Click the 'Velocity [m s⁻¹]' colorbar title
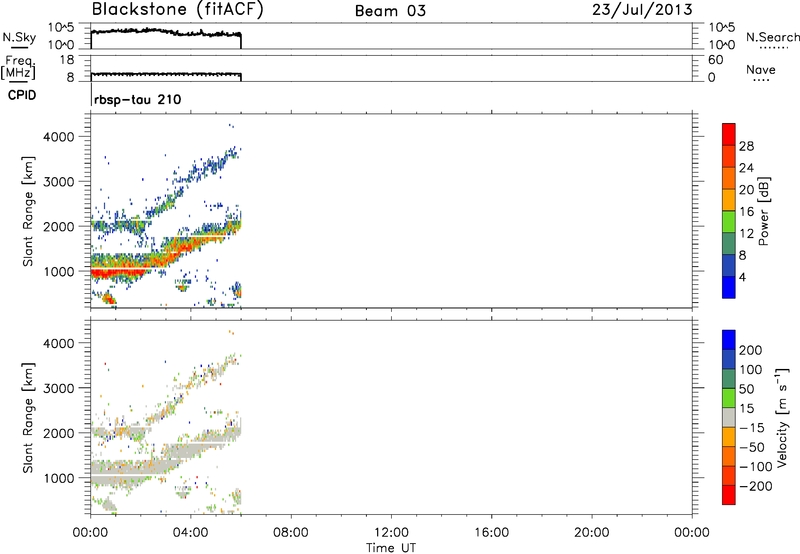 pyautogui.click(x=781, y=417)
